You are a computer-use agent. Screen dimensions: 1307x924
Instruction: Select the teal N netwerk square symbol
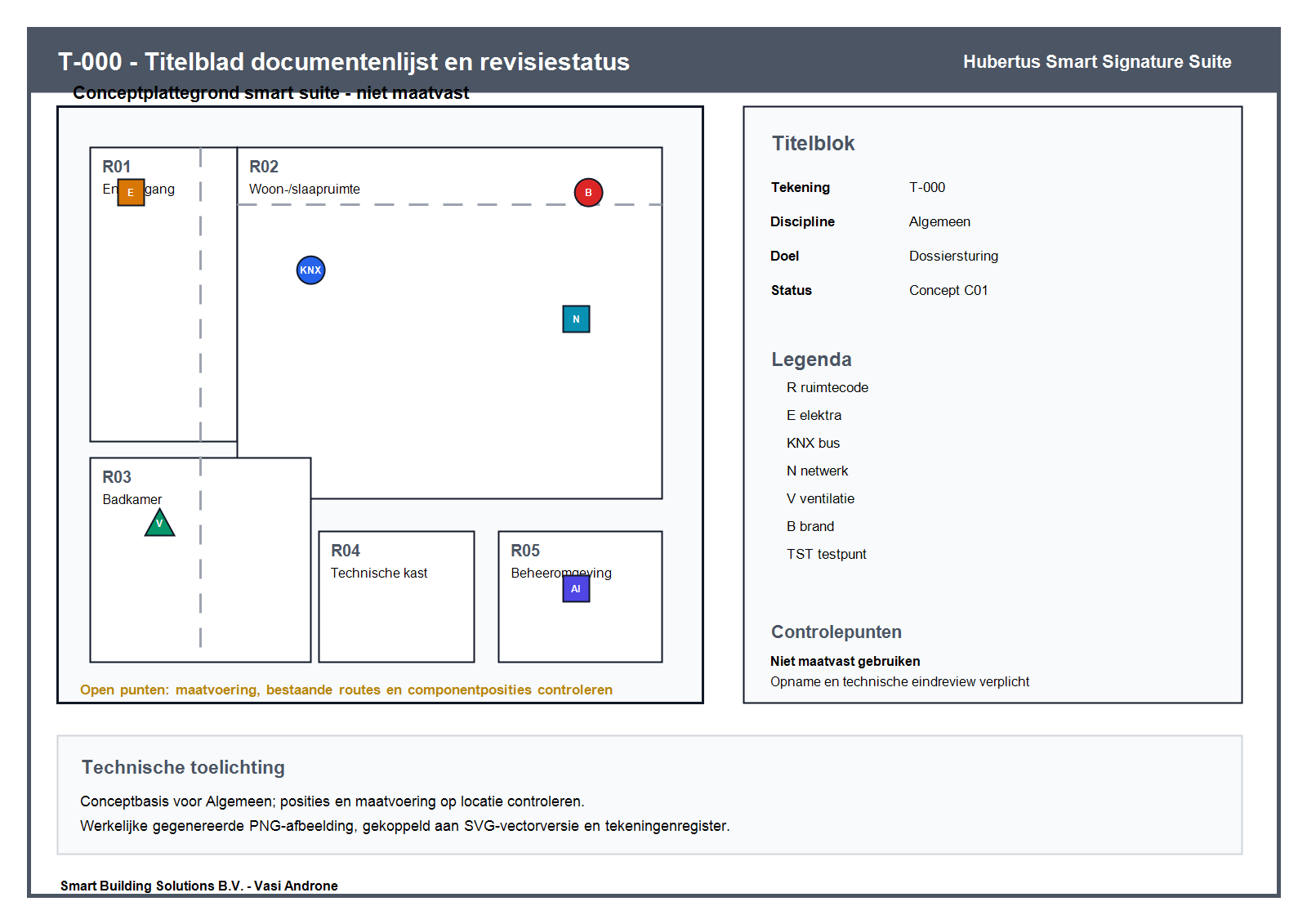tap(576, 319)
